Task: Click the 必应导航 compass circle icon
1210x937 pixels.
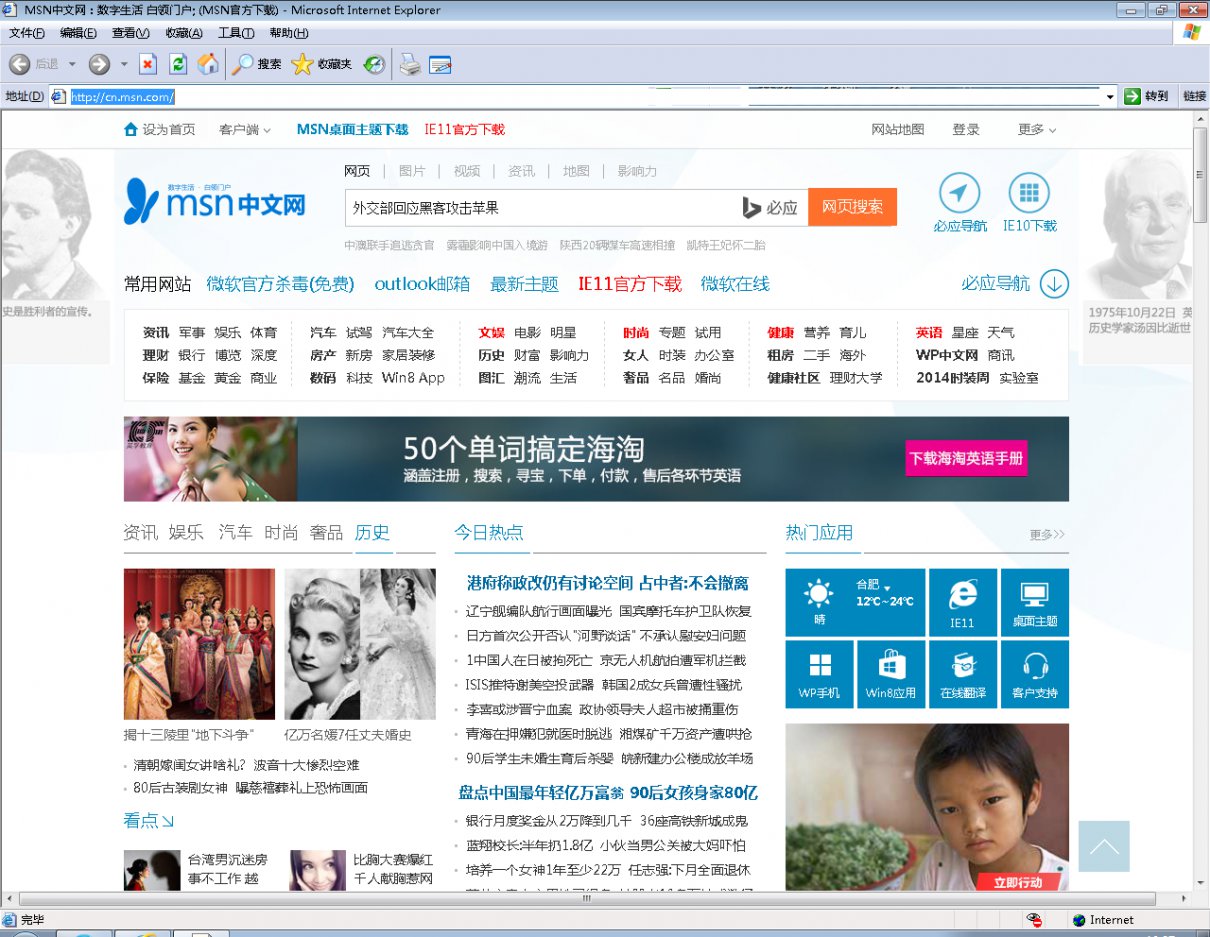Action: click(960, 193)
